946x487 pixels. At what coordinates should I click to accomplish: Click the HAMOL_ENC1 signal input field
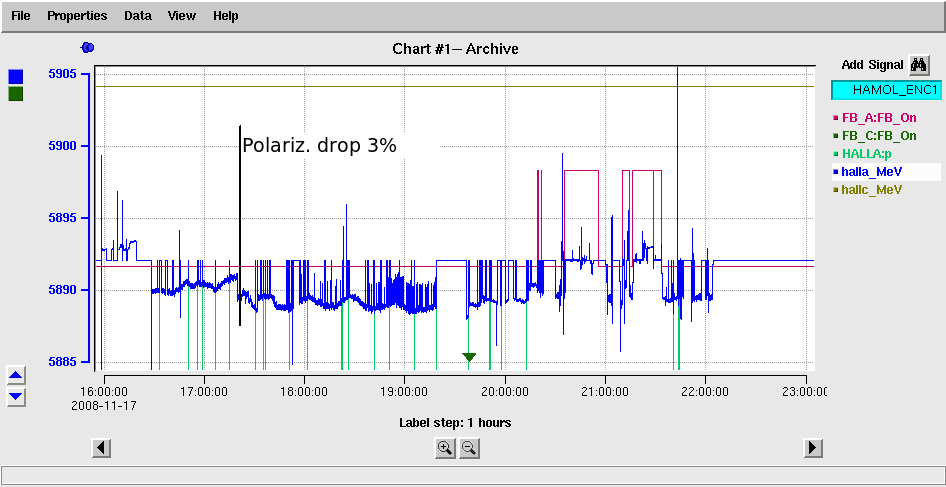886,90
